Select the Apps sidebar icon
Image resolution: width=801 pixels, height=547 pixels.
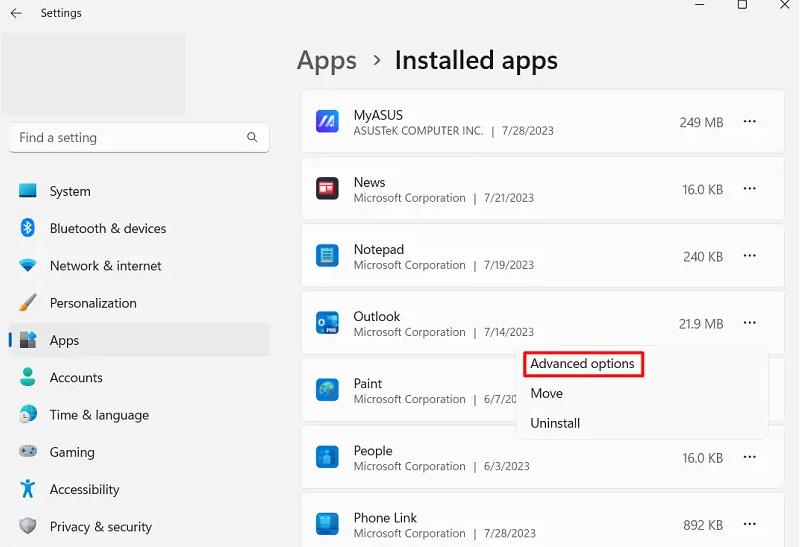click(x=28, y=339)
